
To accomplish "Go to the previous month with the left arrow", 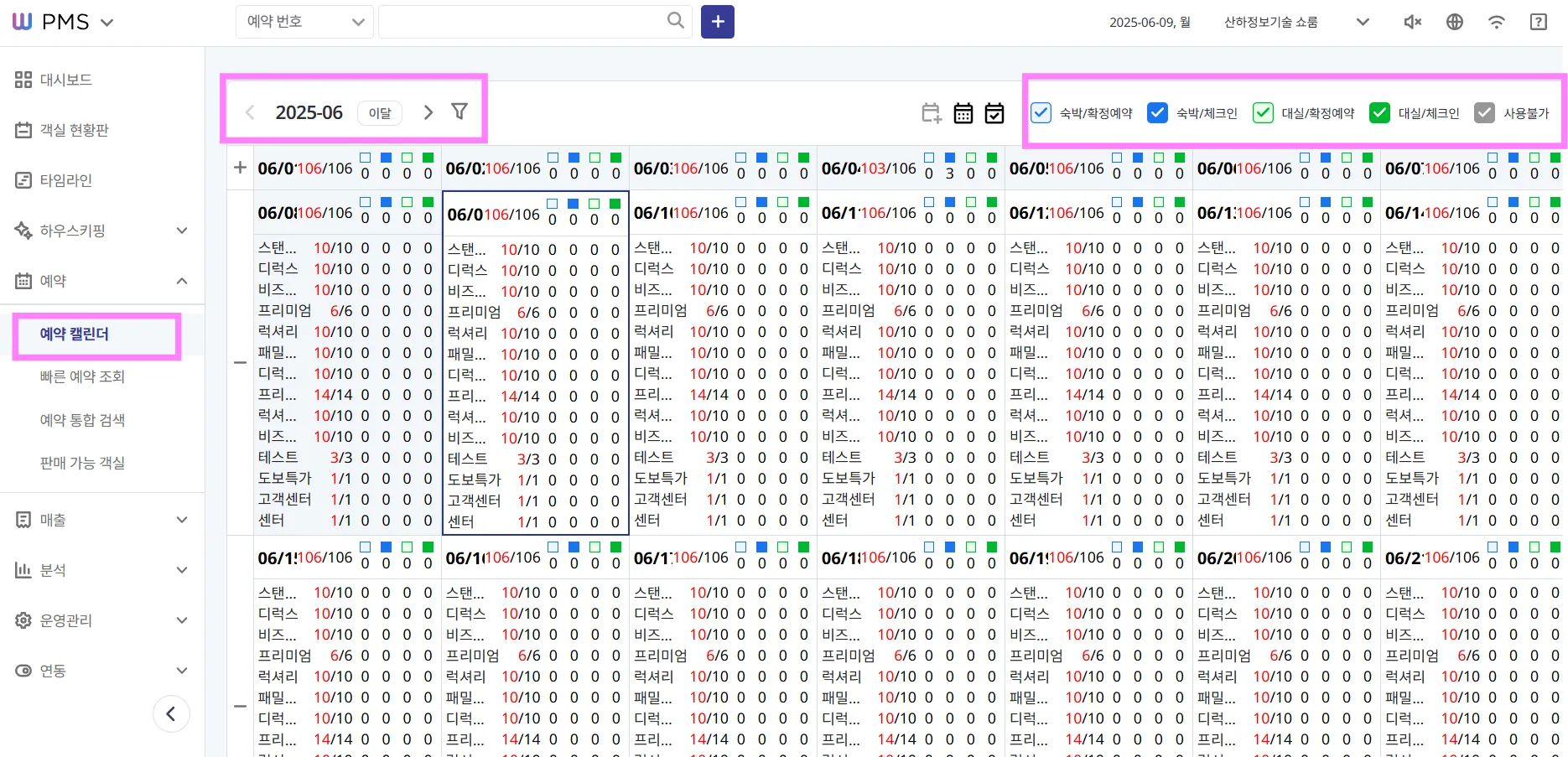I will click(249, 112).
